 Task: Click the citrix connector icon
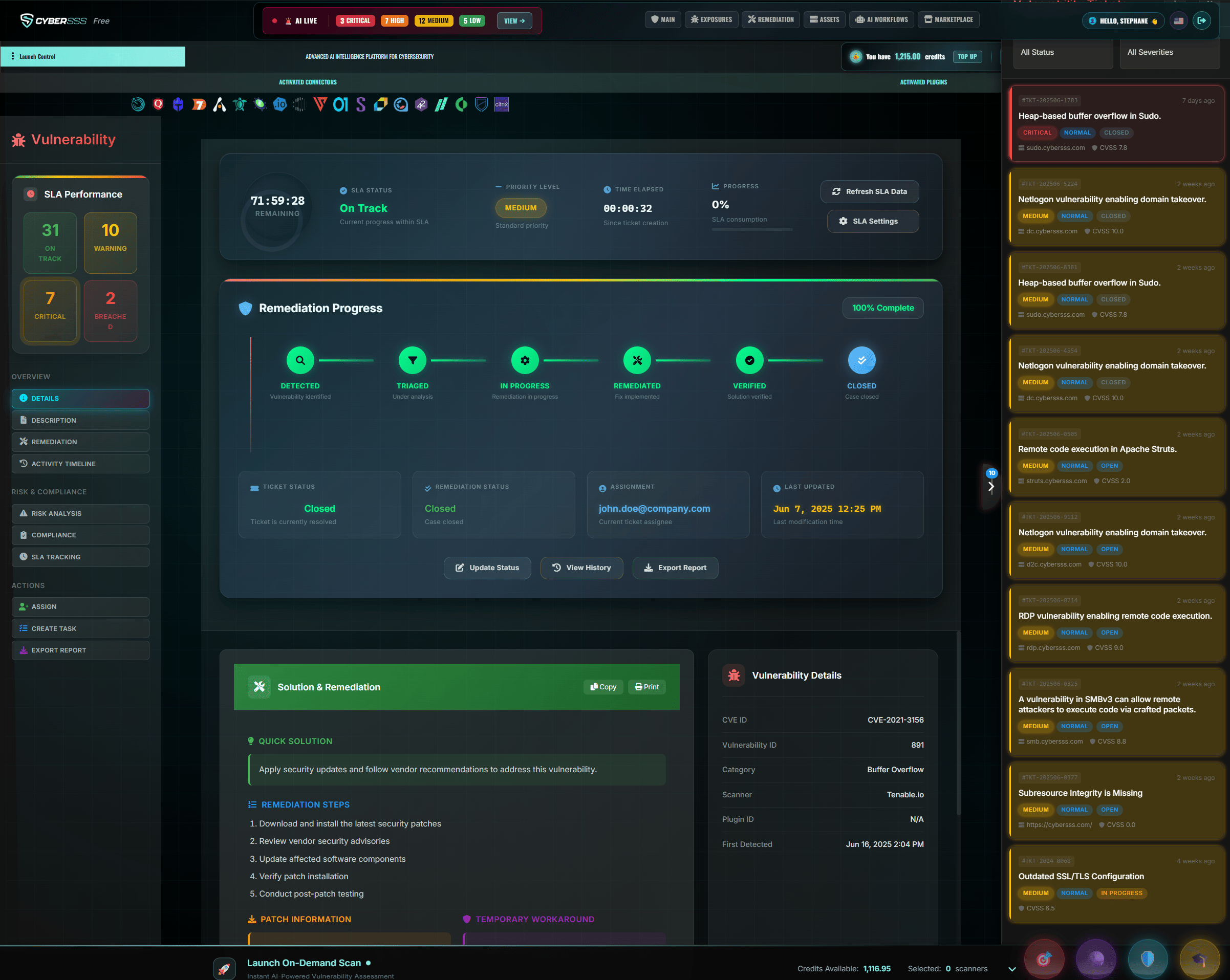point(502,104)
